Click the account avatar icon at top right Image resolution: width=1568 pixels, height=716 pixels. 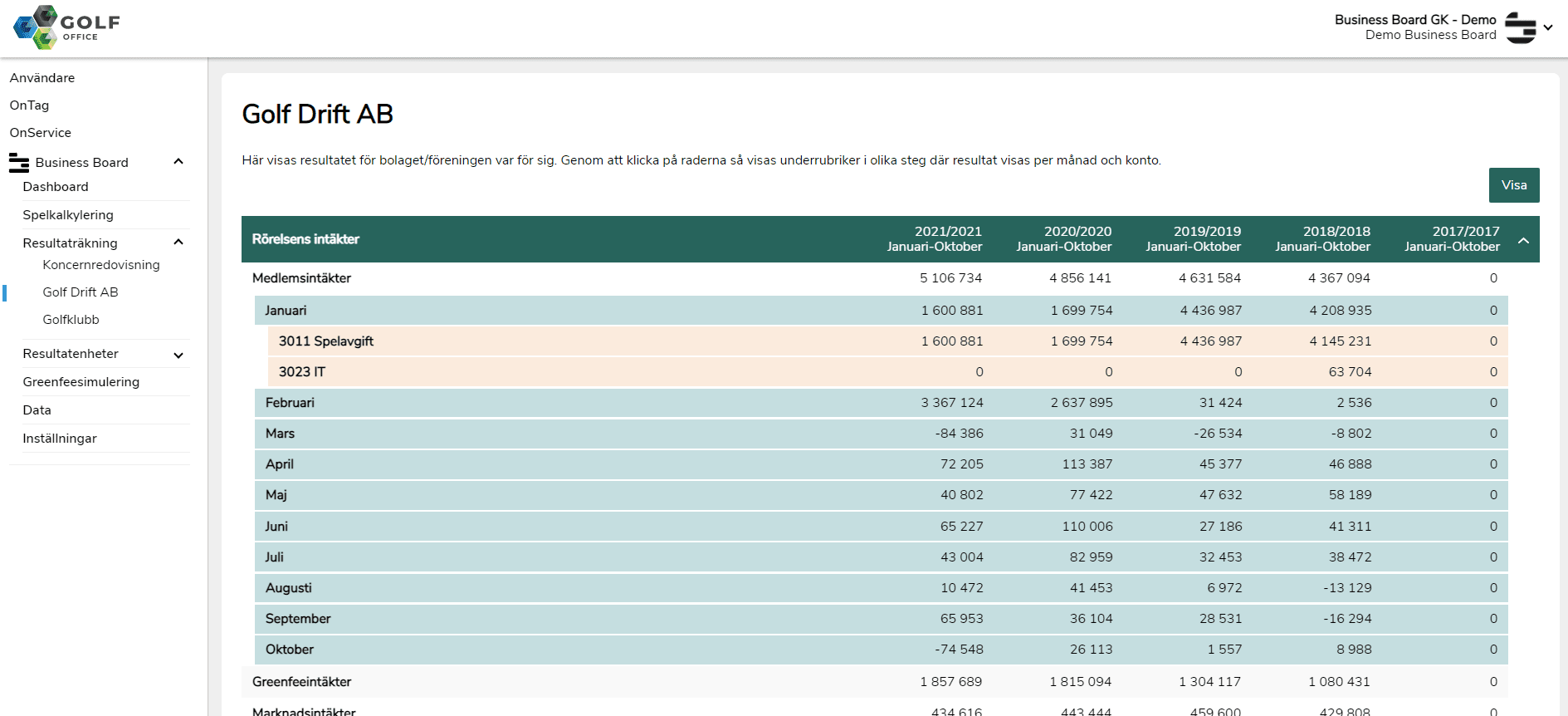(x=1520, y=27)
